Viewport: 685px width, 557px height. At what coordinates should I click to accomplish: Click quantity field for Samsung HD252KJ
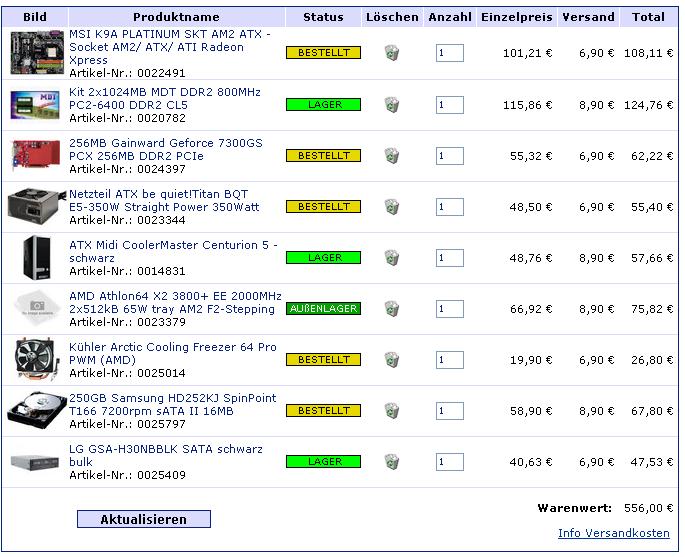[450, 411]
